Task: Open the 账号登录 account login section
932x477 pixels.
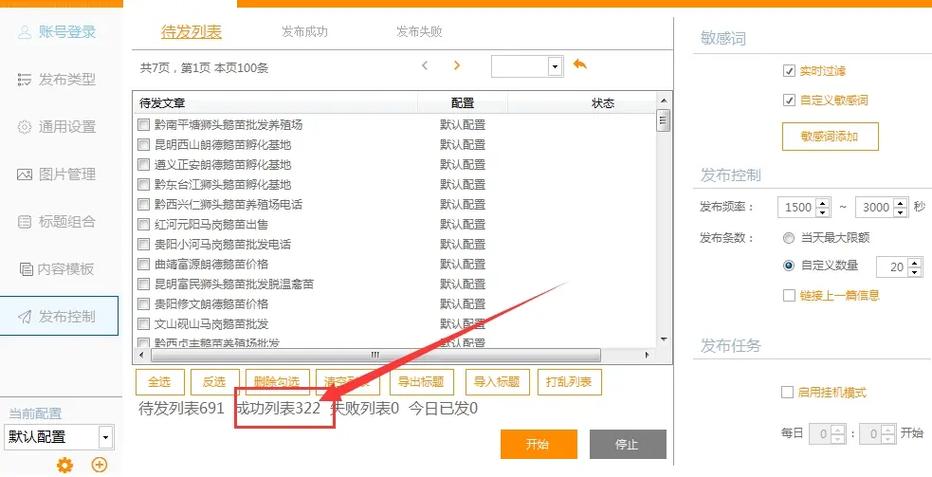Action: [58, 32]
